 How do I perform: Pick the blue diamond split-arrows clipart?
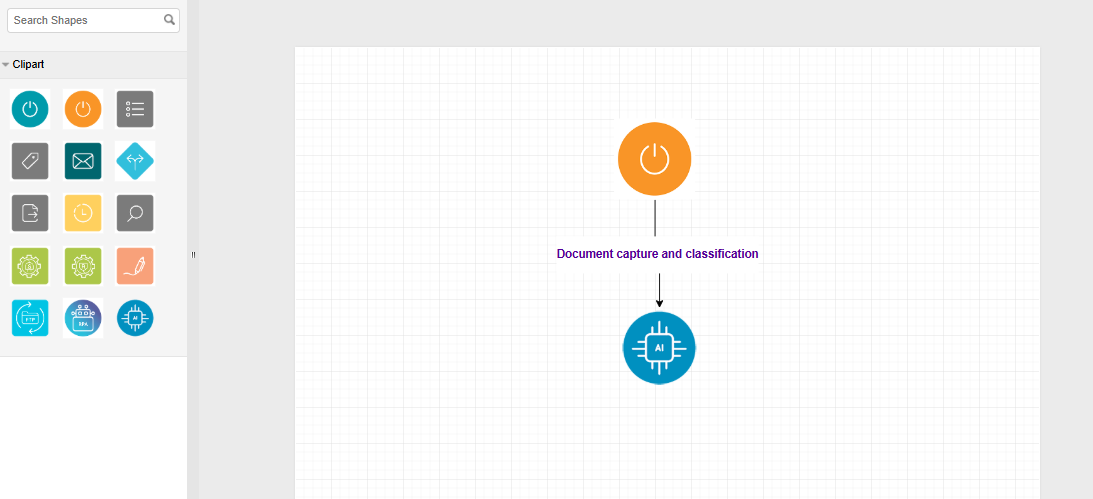(135, 161)
